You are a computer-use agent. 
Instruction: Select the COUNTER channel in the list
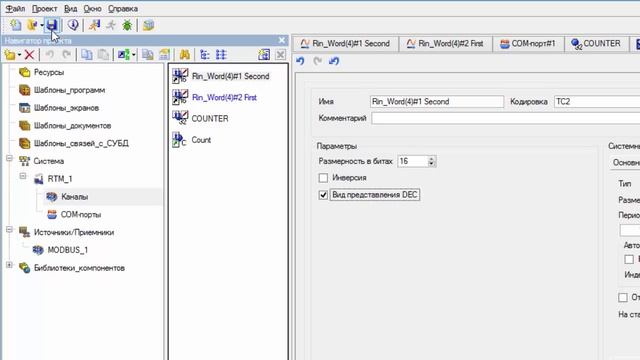(x=210, y=119)
